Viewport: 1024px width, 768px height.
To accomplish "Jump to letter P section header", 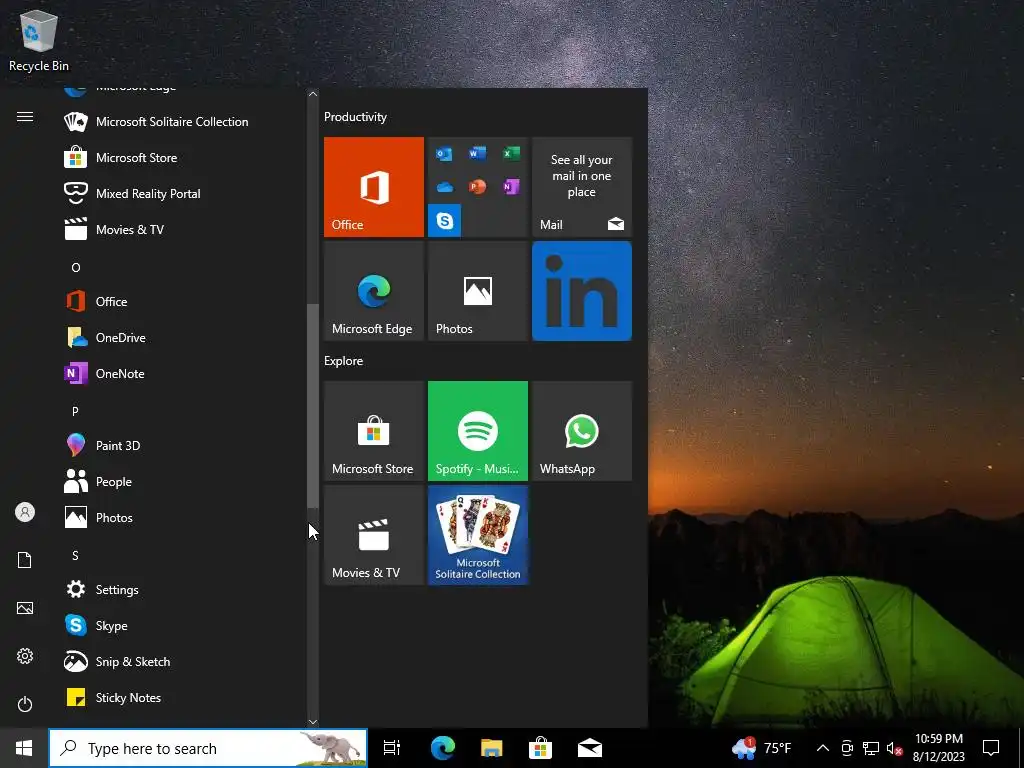I will pos(75,411).
